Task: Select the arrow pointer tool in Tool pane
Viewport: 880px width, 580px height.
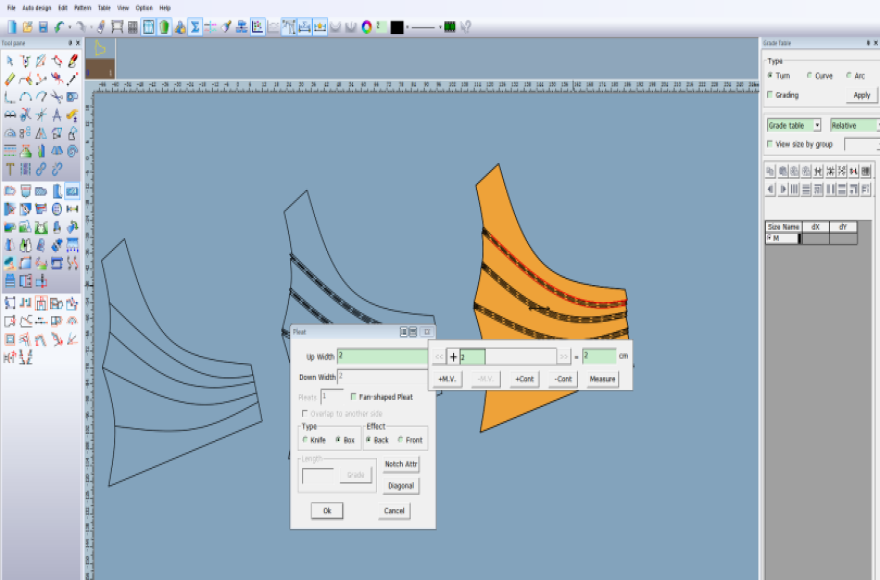Action: [x=10, y=61]
